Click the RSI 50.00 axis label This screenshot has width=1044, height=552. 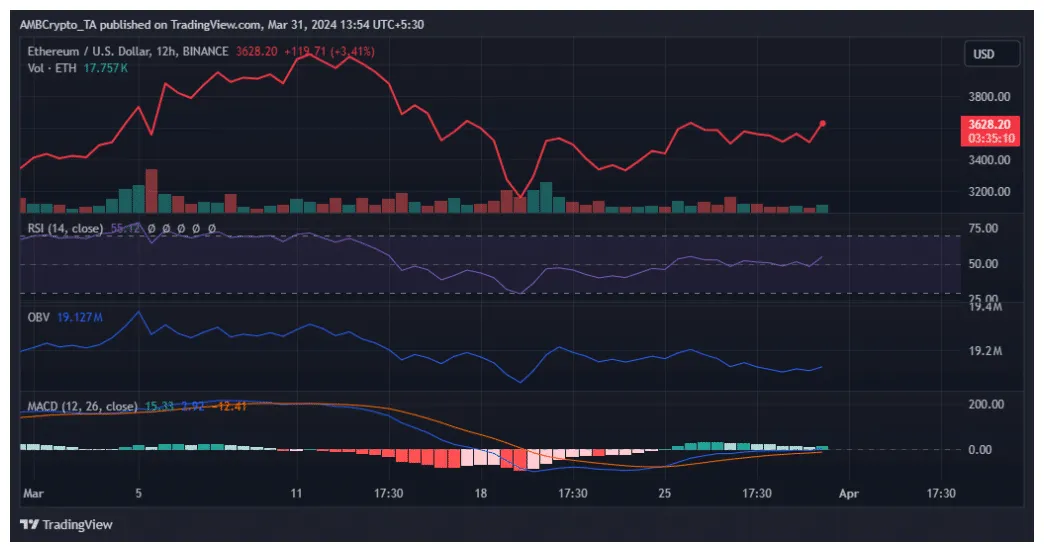[983, 264]
